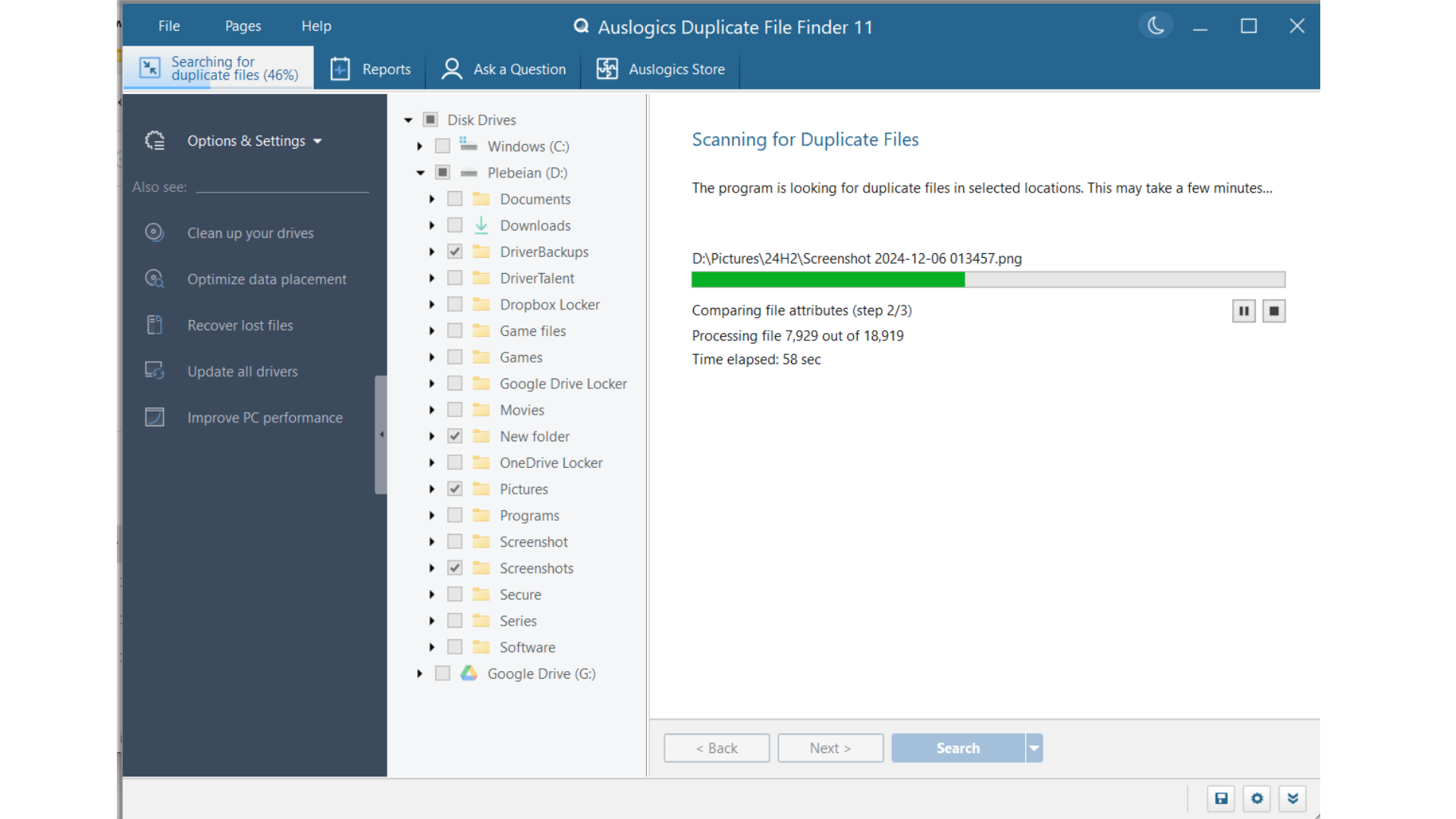
Task: Open the Options & Settings dropdown
Action: click(x=254, y=141)
